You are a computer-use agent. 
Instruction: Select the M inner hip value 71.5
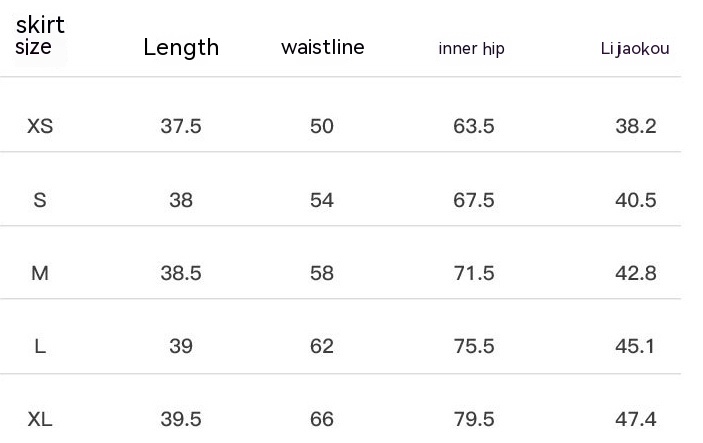474,273
